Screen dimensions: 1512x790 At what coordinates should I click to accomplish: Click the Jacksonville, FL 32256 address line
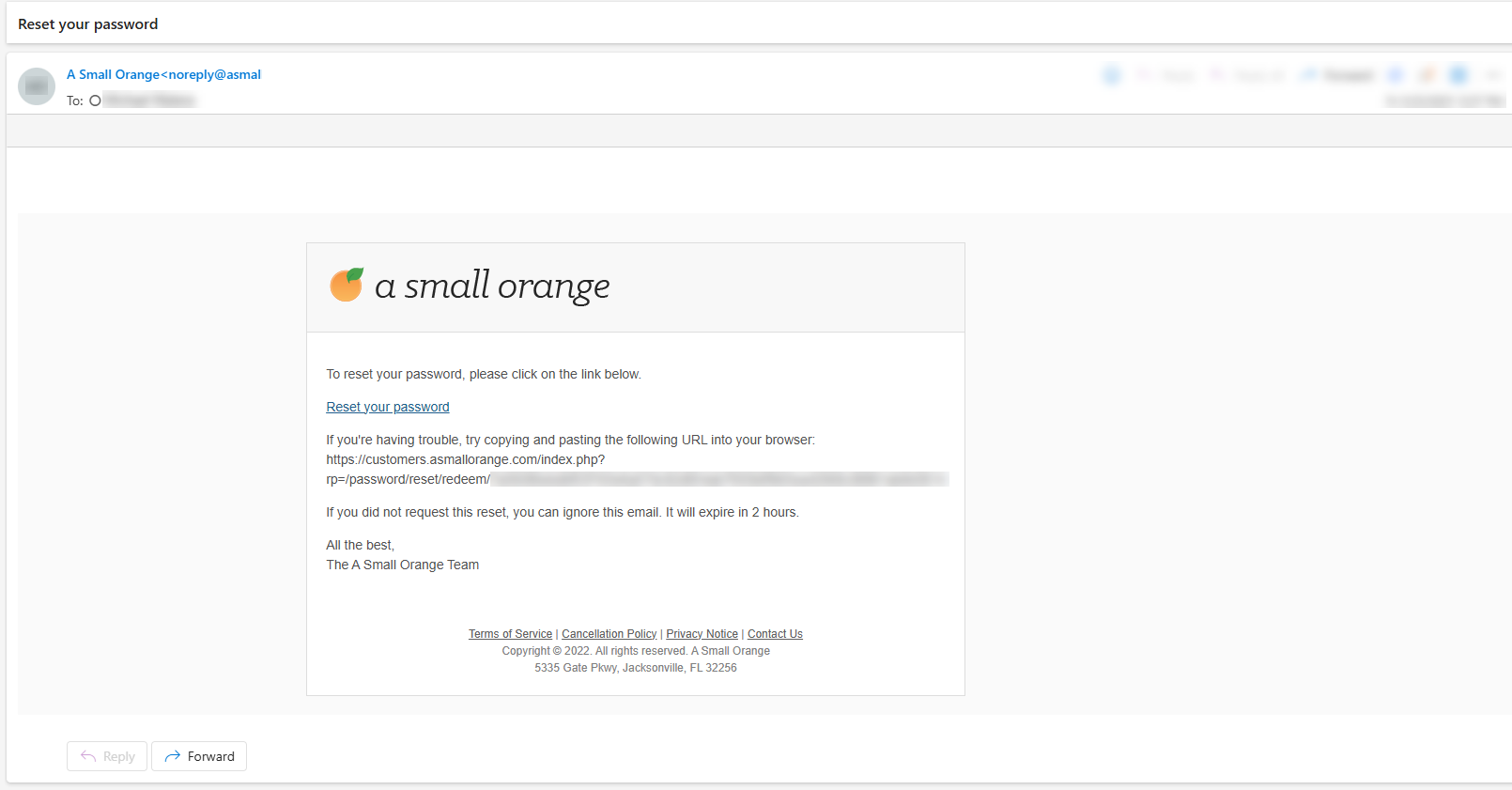636,668
